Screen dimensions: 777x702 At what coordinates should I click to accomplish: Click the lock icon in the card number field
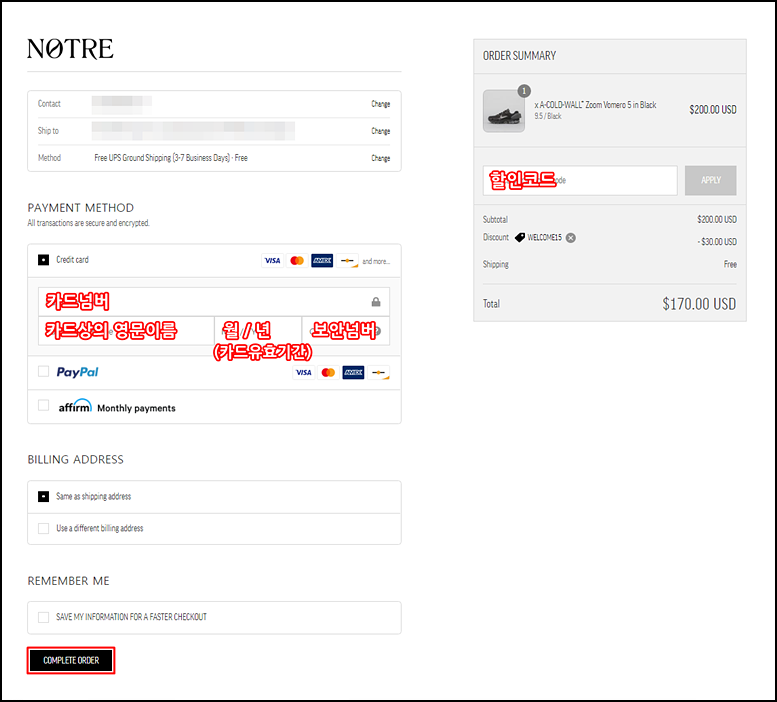[376, 302]
